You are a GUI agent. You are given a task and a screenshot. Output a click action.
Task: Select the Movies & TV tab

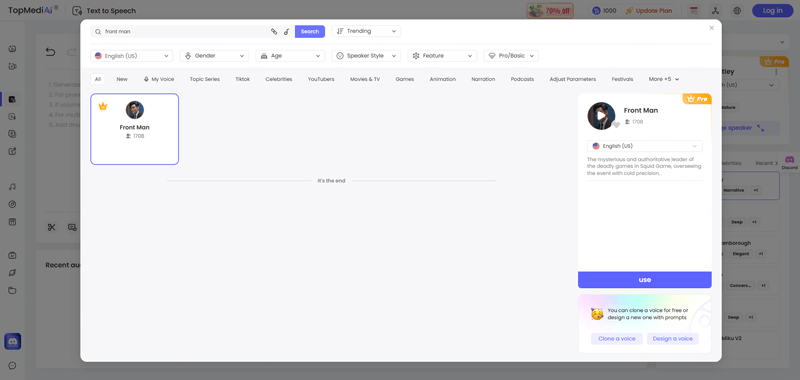point(365,79)
